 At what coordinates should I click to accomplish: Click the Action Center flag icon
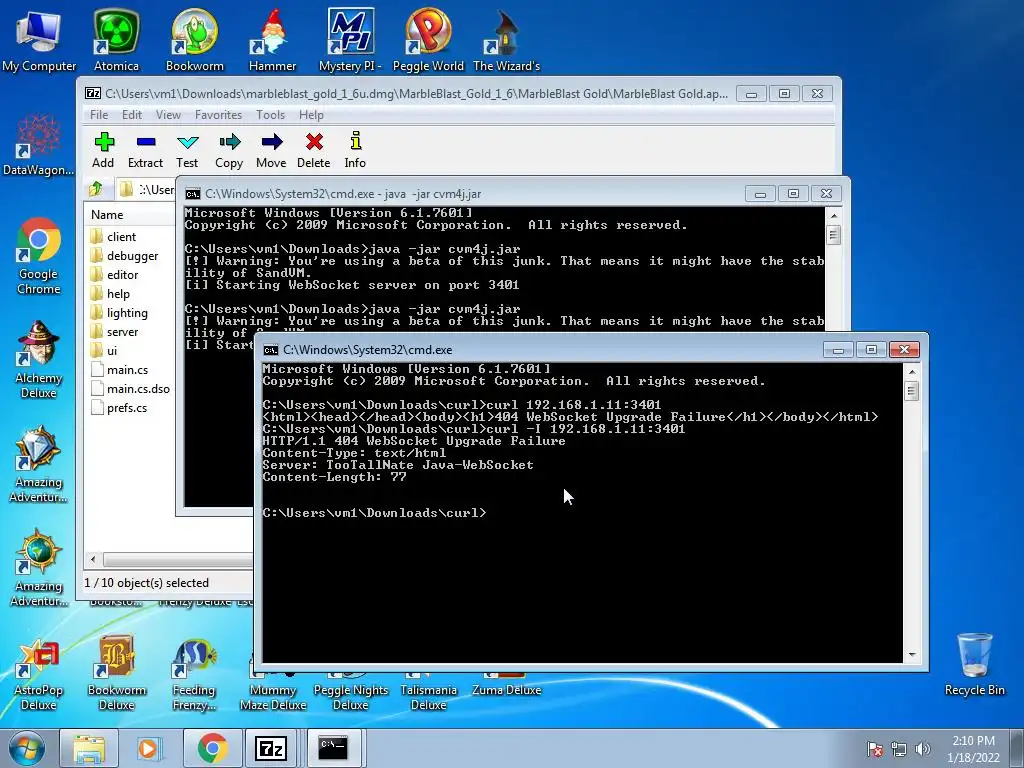[875, 749]
